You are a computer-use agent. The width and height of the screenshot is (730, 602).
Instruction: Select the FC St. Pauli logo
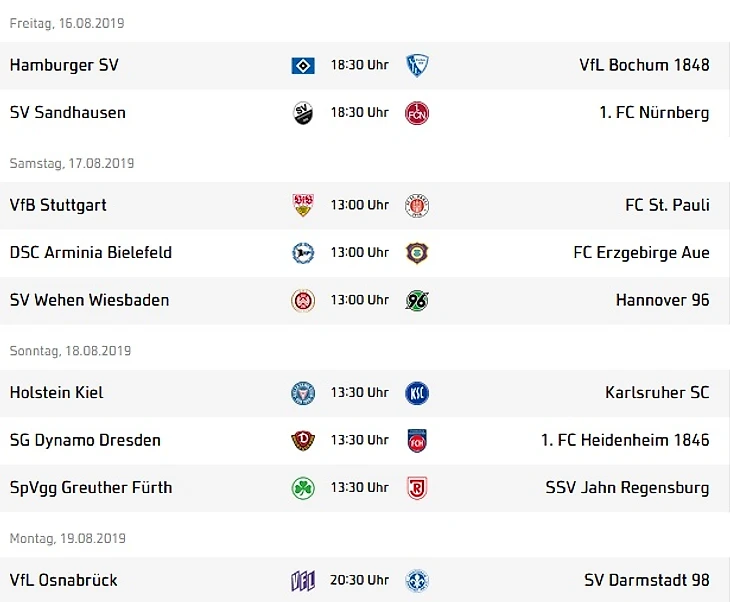(x=417, y=206)
